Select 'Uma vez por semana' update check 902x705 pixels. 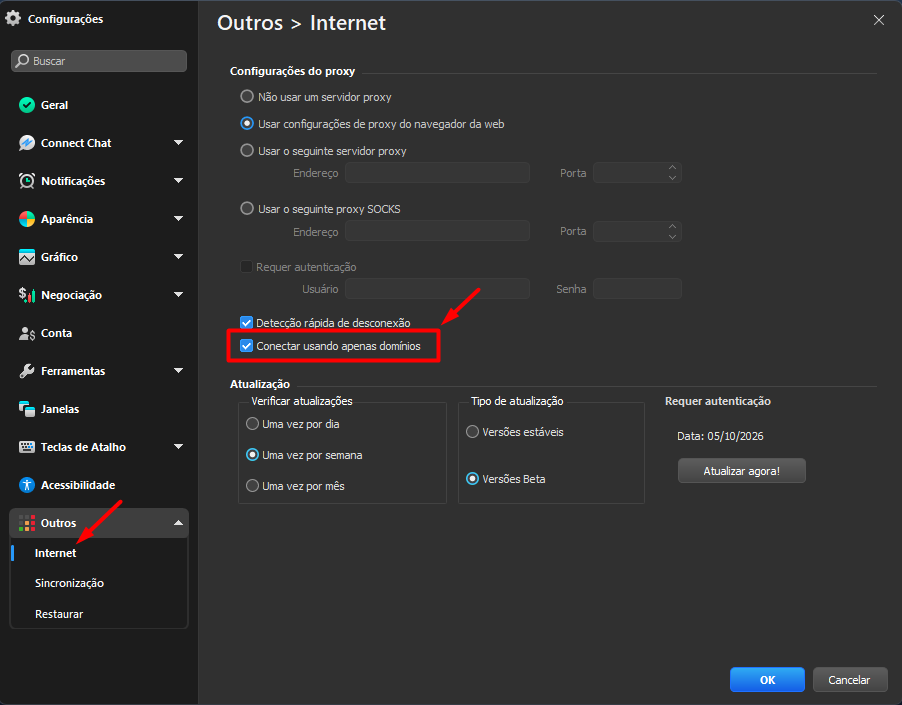click(252, 455)
